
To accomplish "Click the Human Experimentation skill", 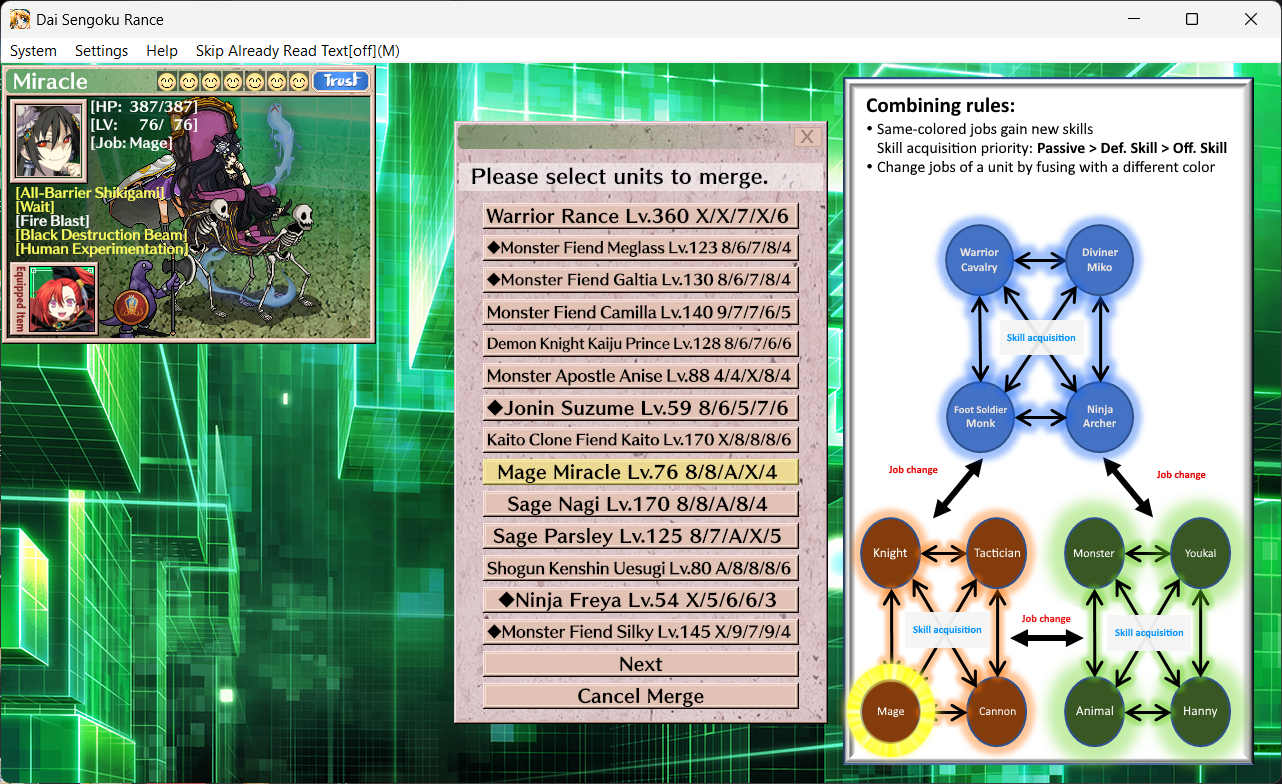I will click(102, 249).
